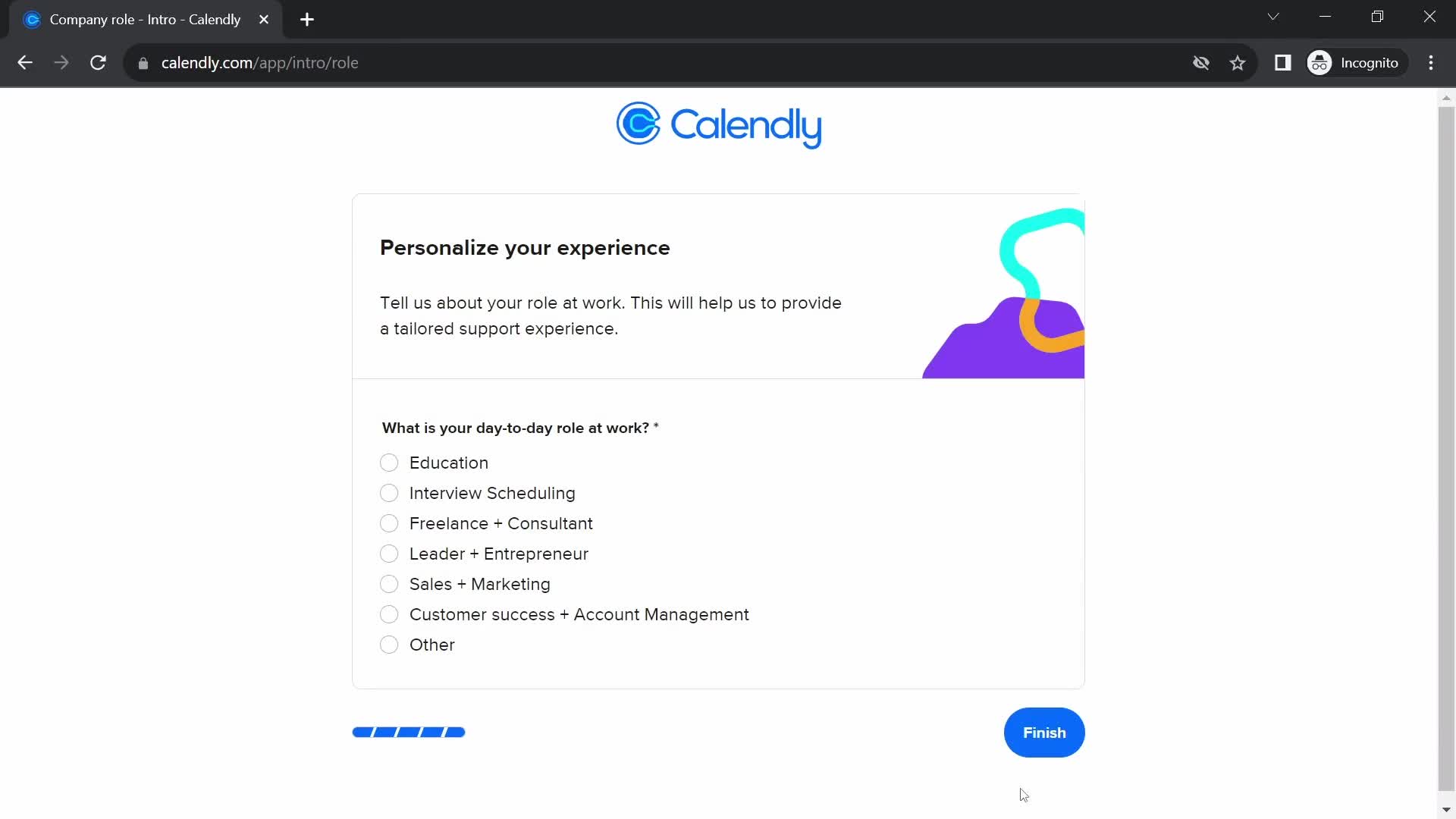Select the Other role option
This screenshot has height=819, width=1456.
390,644
